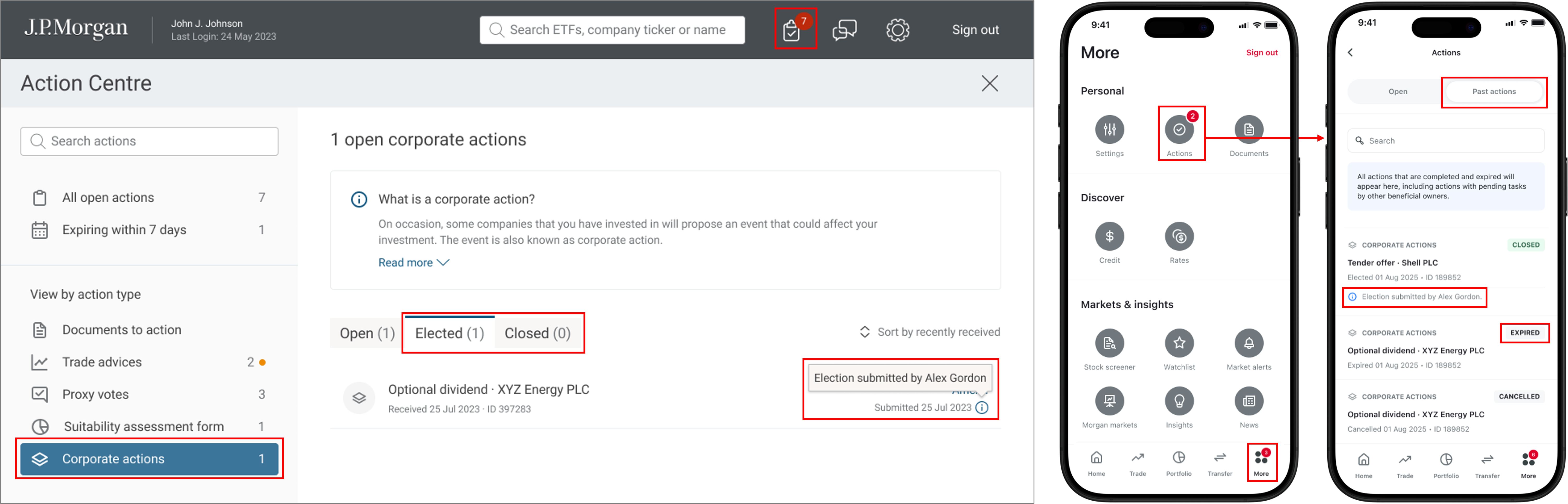Select the Elected (1) tab
Image resolution: width=1568 pixels, height=504 pixels.
pyautogui.click(x=449, y=333)
